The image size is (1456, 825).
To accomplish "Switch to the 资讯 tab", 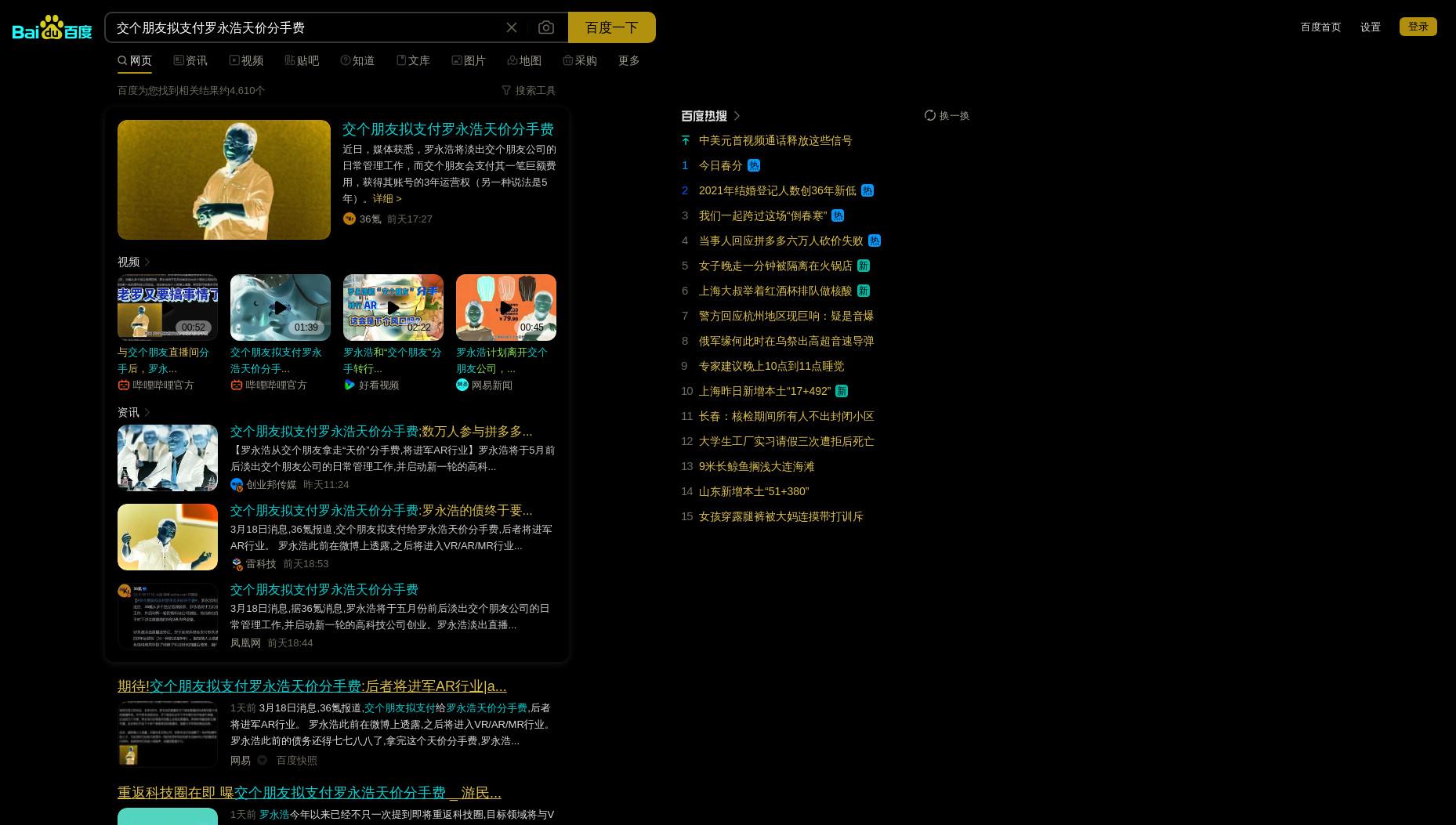I will click(190, 60).
